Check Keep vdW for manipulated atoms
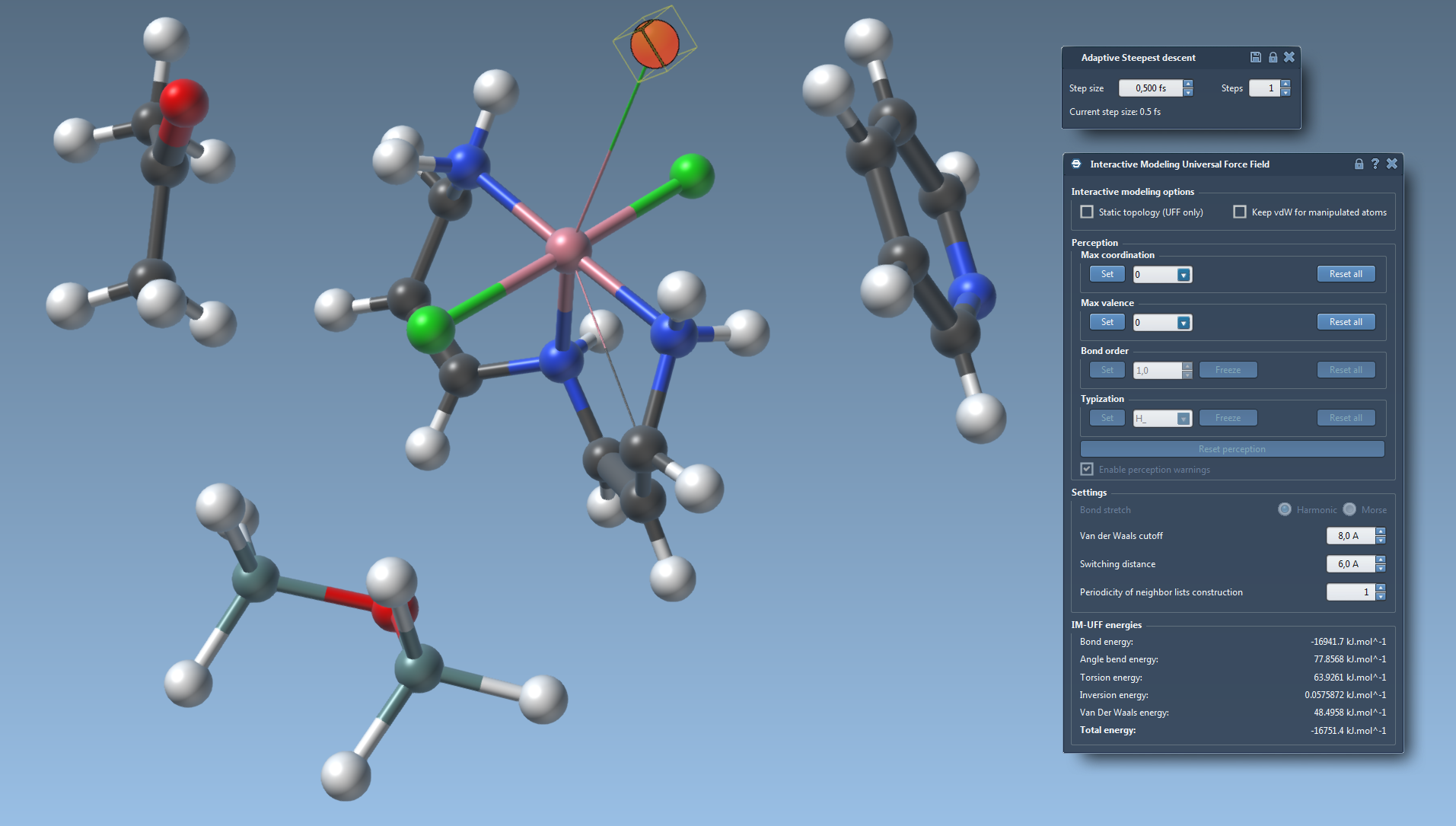1456x826 pixels. coord(1240,212)
